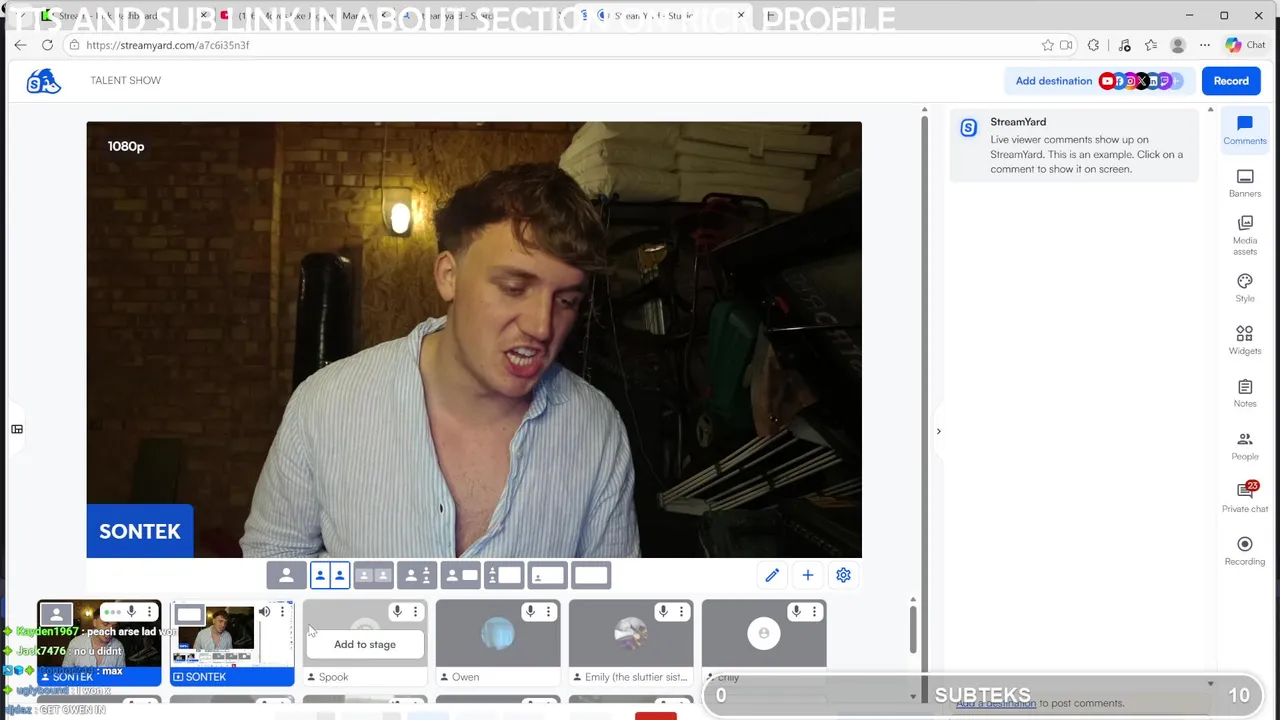The width and height of the screenshot is (1280, 720).
Task: Choose the two-person side-by-side layout
Action: pos(330,575)
